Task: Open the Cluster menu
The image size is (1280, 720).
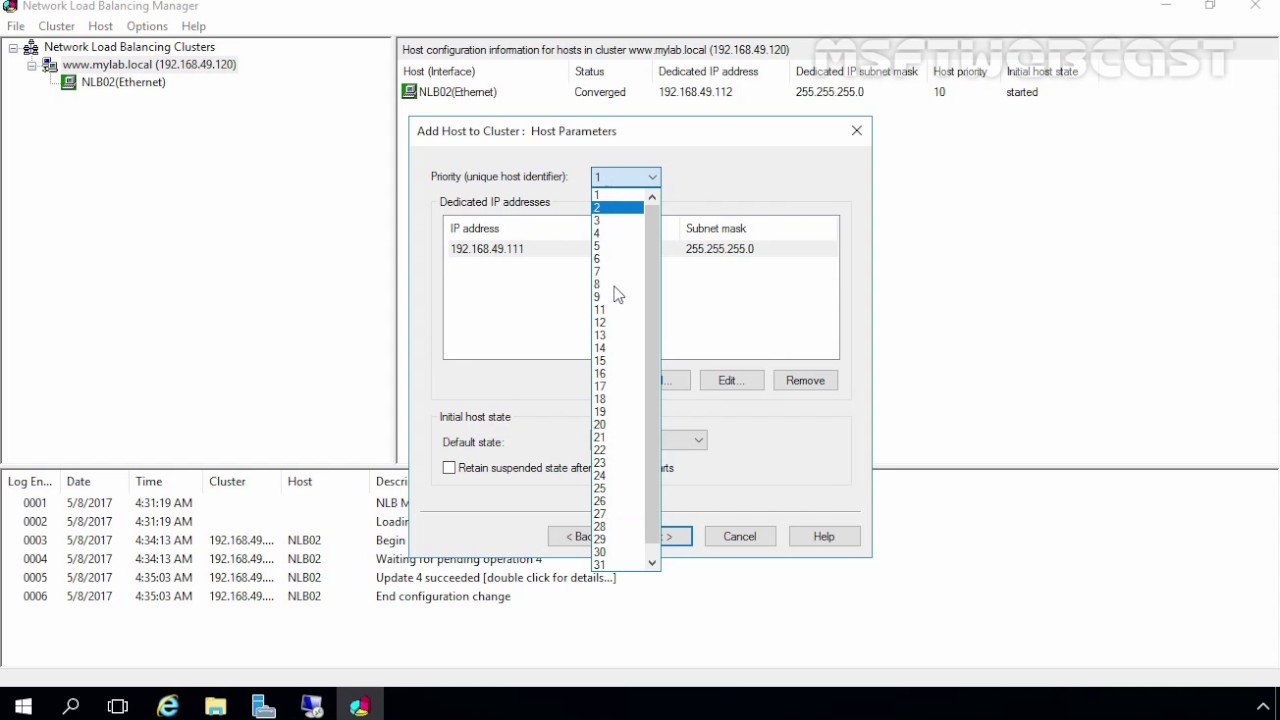Action: [x=57, y=26]
